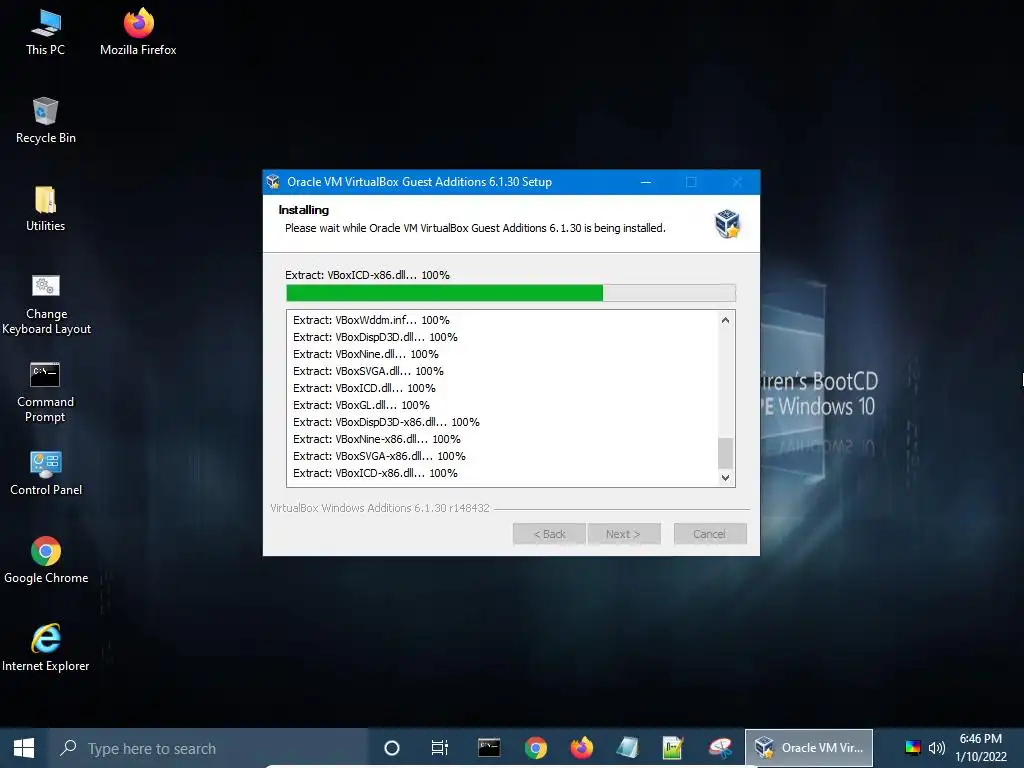Click last log line 'Extract: VBoxICD-x86.dll... 100%'
This screenshot has height=768, width=1024.
tap(375, 473)
